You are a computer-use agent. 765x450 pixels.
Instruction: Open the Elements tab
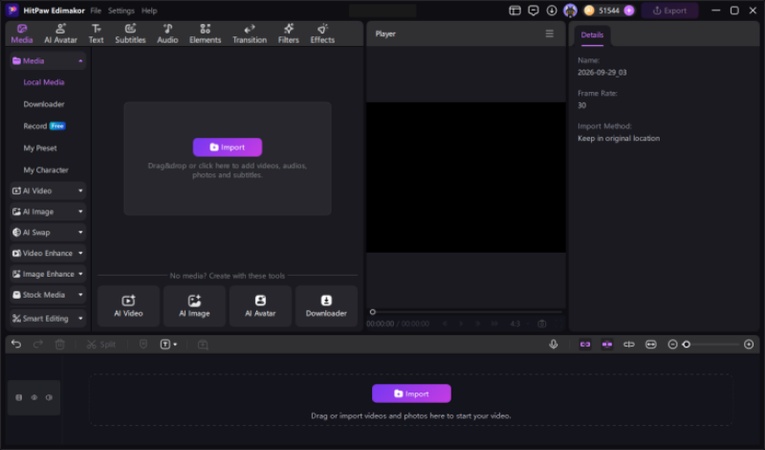click(205, 34)
